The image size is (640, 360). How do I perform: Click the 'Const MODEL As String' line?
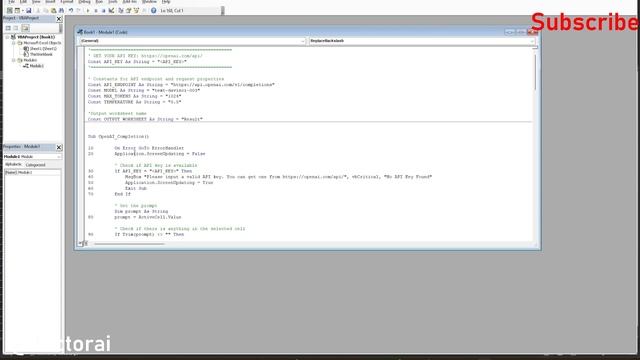pyautogui.click(x=144, y=90)
